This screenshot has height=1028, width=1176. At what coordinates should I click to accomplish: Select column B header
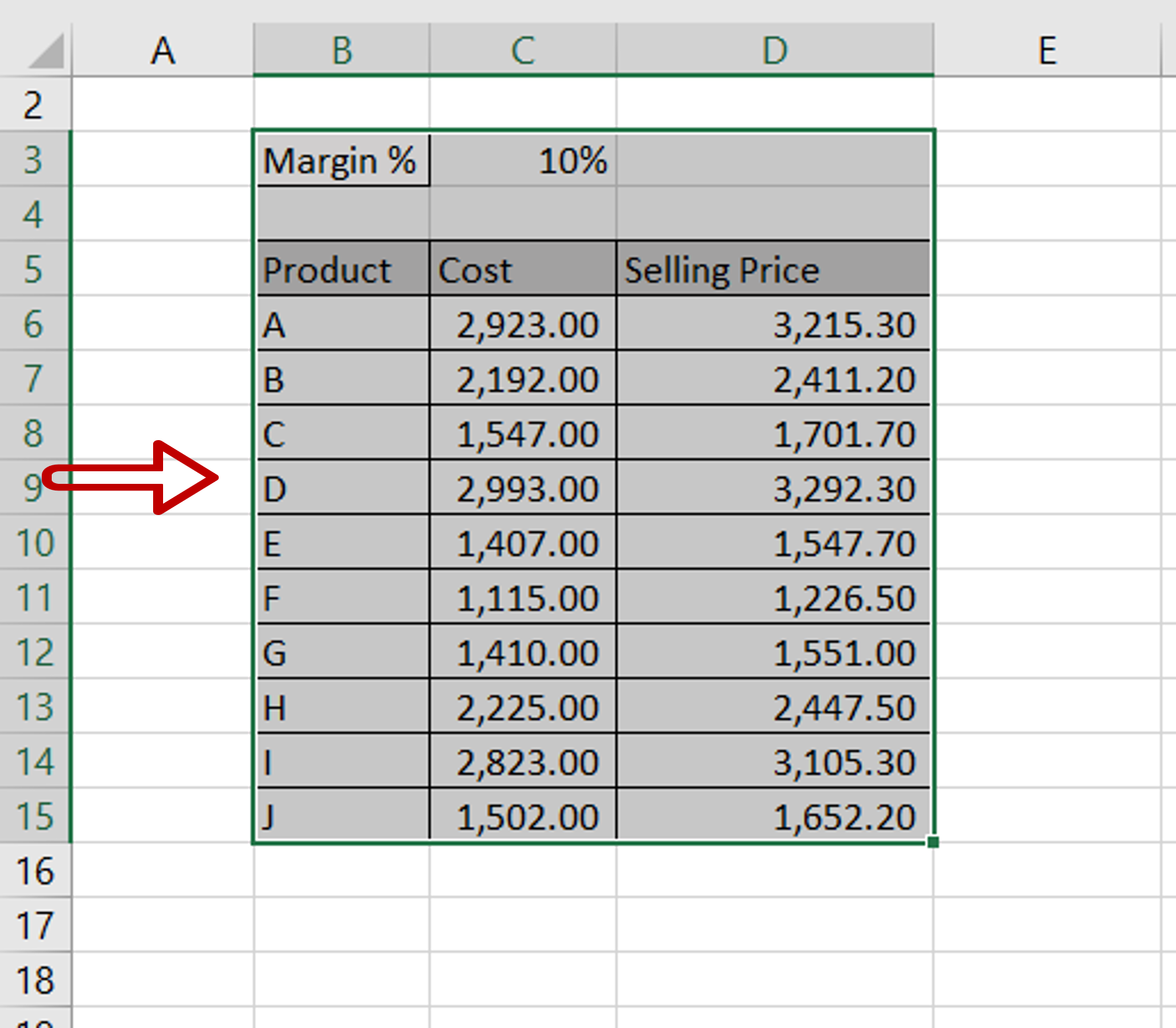tap(341, 50)
